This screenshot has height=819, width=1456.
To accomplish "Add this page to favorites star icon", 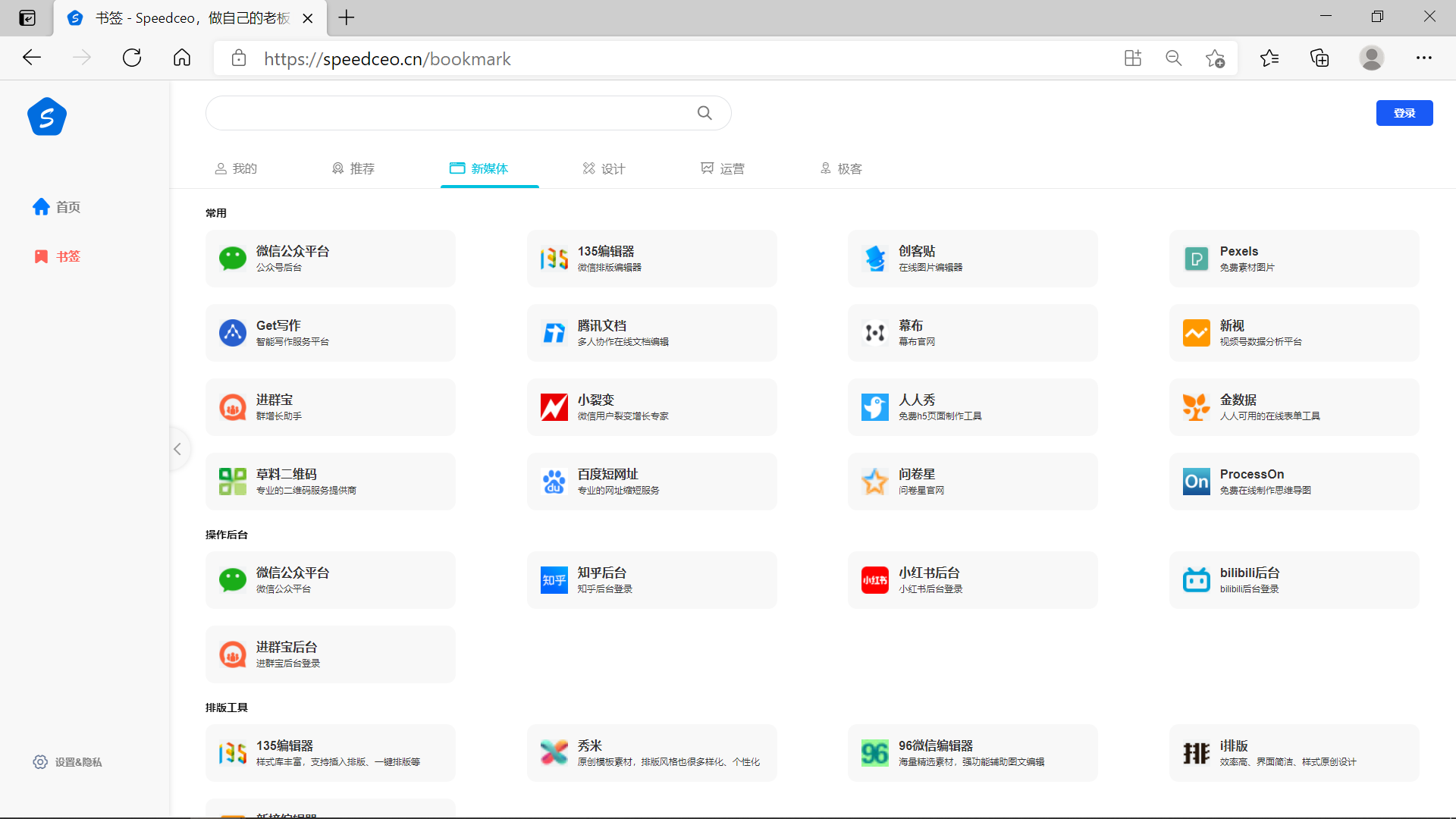I will pos(1215,58).
